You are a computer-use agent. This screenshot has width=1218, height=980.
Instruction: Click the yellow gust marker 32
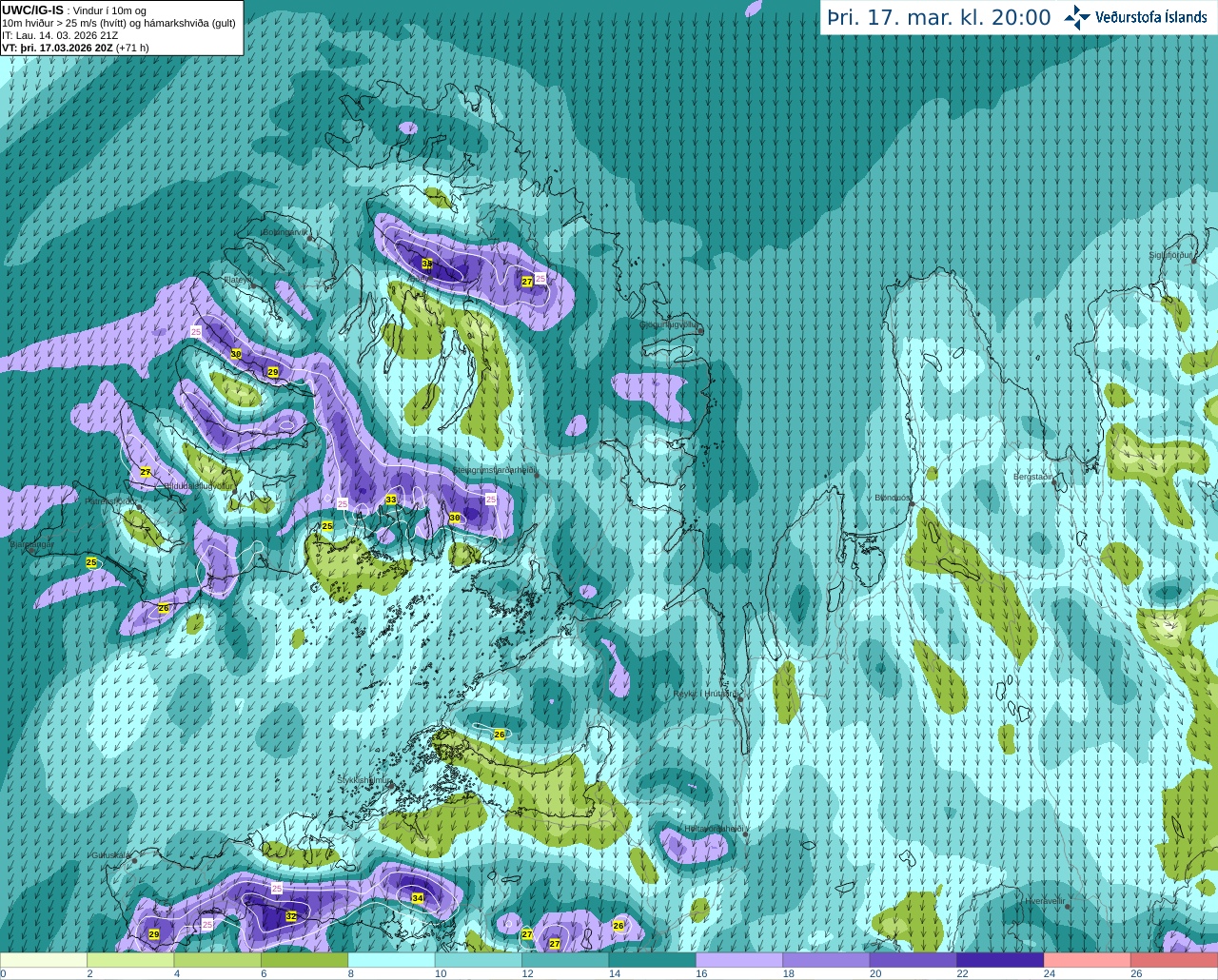(x=291, y=916)
